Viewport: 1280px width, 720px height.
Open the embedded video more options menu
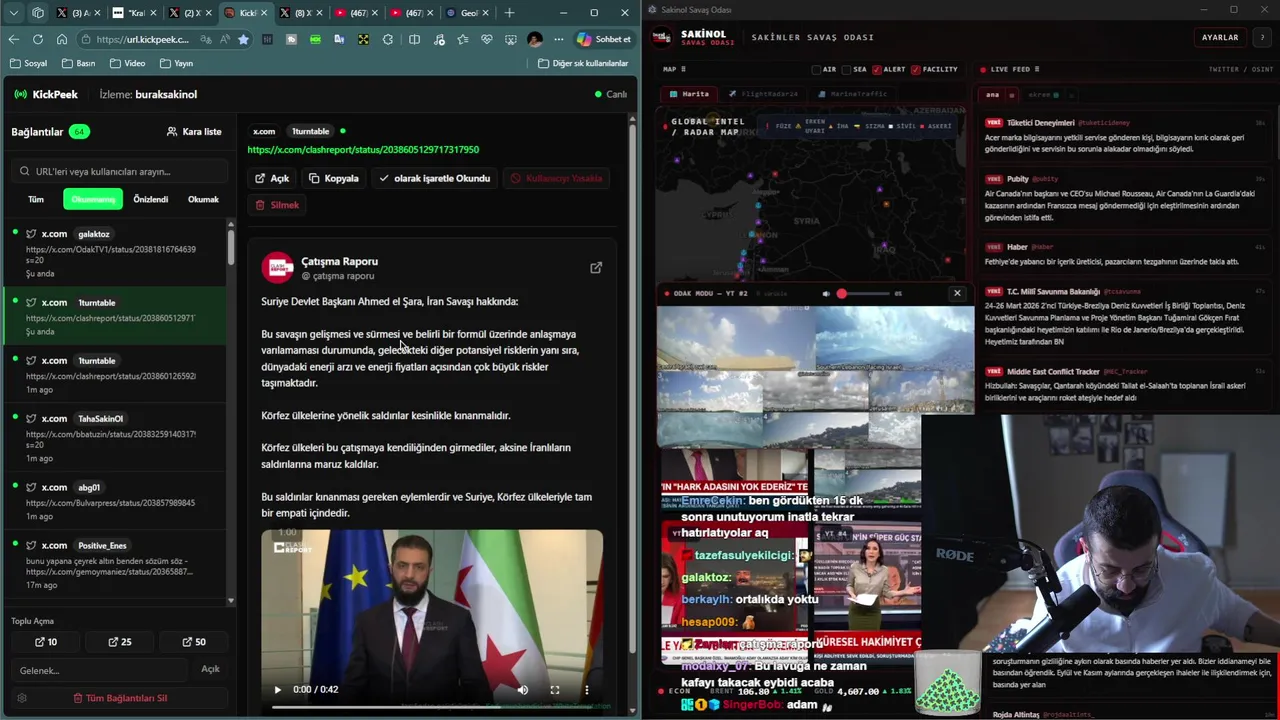587,689
